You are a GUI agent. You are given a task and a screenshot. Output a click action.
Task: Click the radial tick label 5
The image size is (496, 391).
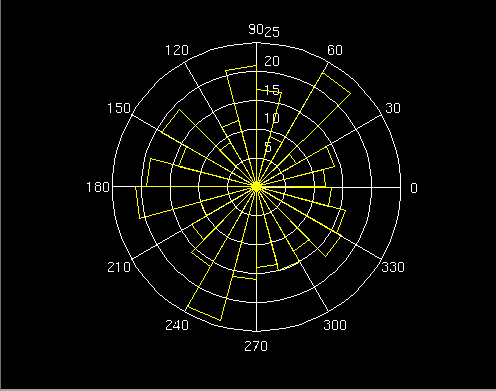268,147
